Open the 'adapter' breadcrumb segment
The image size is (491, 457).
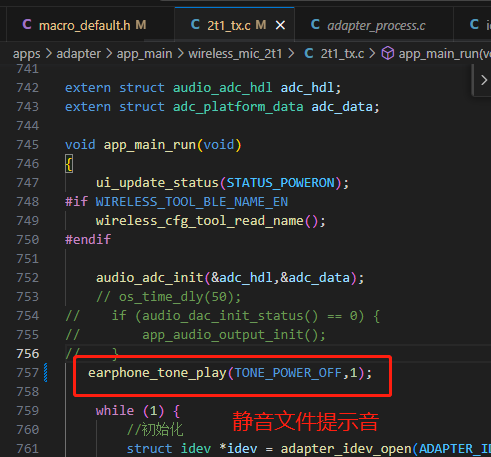coord(78,54)
